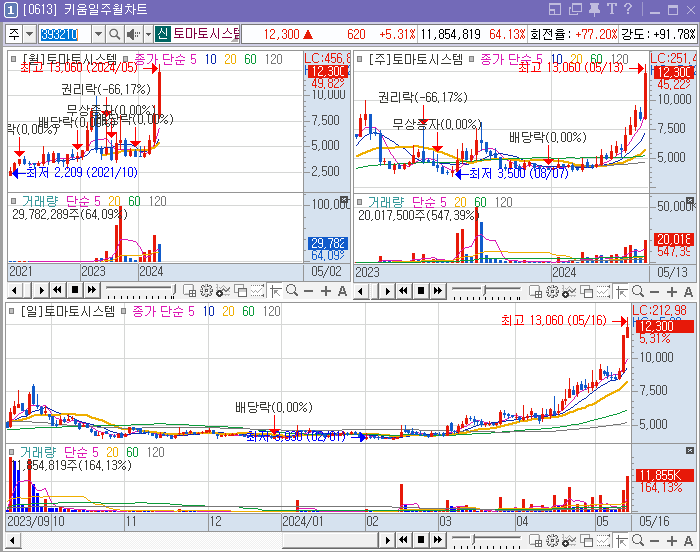Image resolution: width=700 pixels, height=552 pixels.
Task: Open the dropdown arrow beside speaker icon
Action: coord(148,34)
